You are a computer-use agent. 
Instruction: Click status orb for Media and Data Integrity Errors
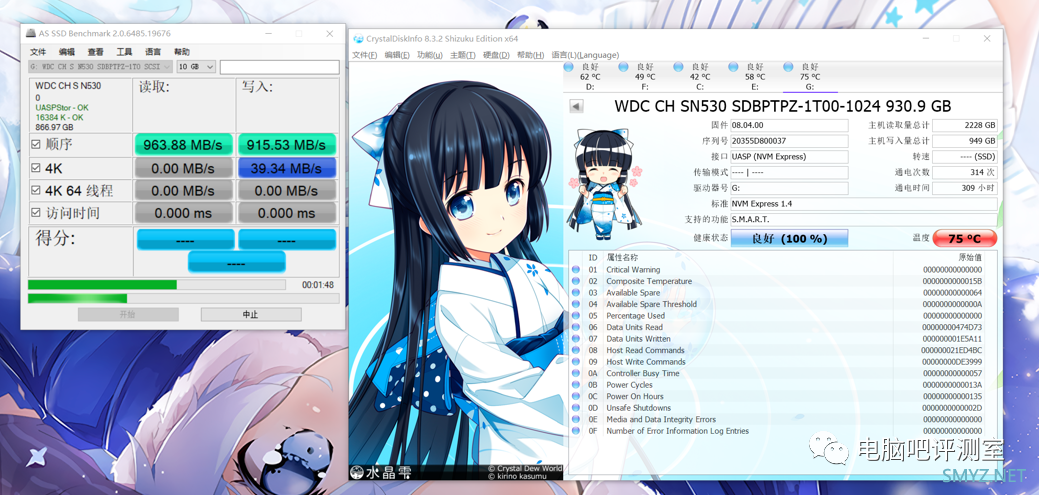pos(576,419)
